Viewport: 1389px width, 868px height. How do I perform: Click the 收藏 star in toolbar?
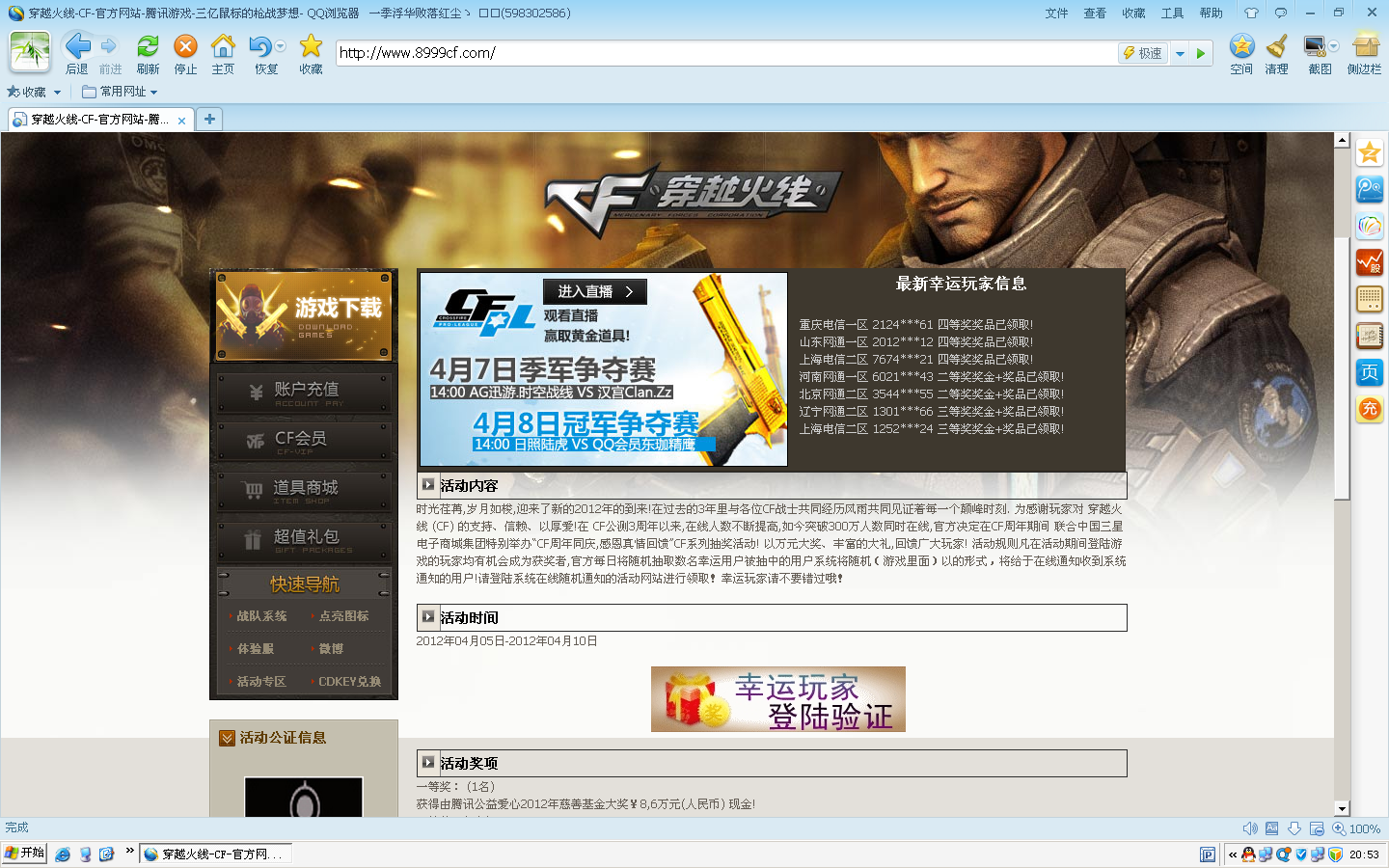point(311,52)
